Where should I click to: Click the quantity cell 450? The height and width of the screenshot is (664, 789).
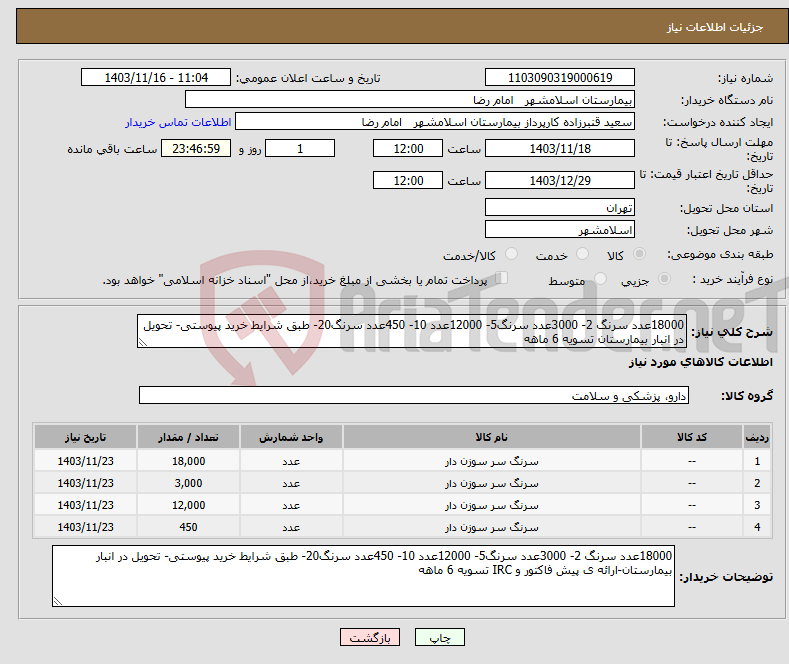click(x=188, y=527)
